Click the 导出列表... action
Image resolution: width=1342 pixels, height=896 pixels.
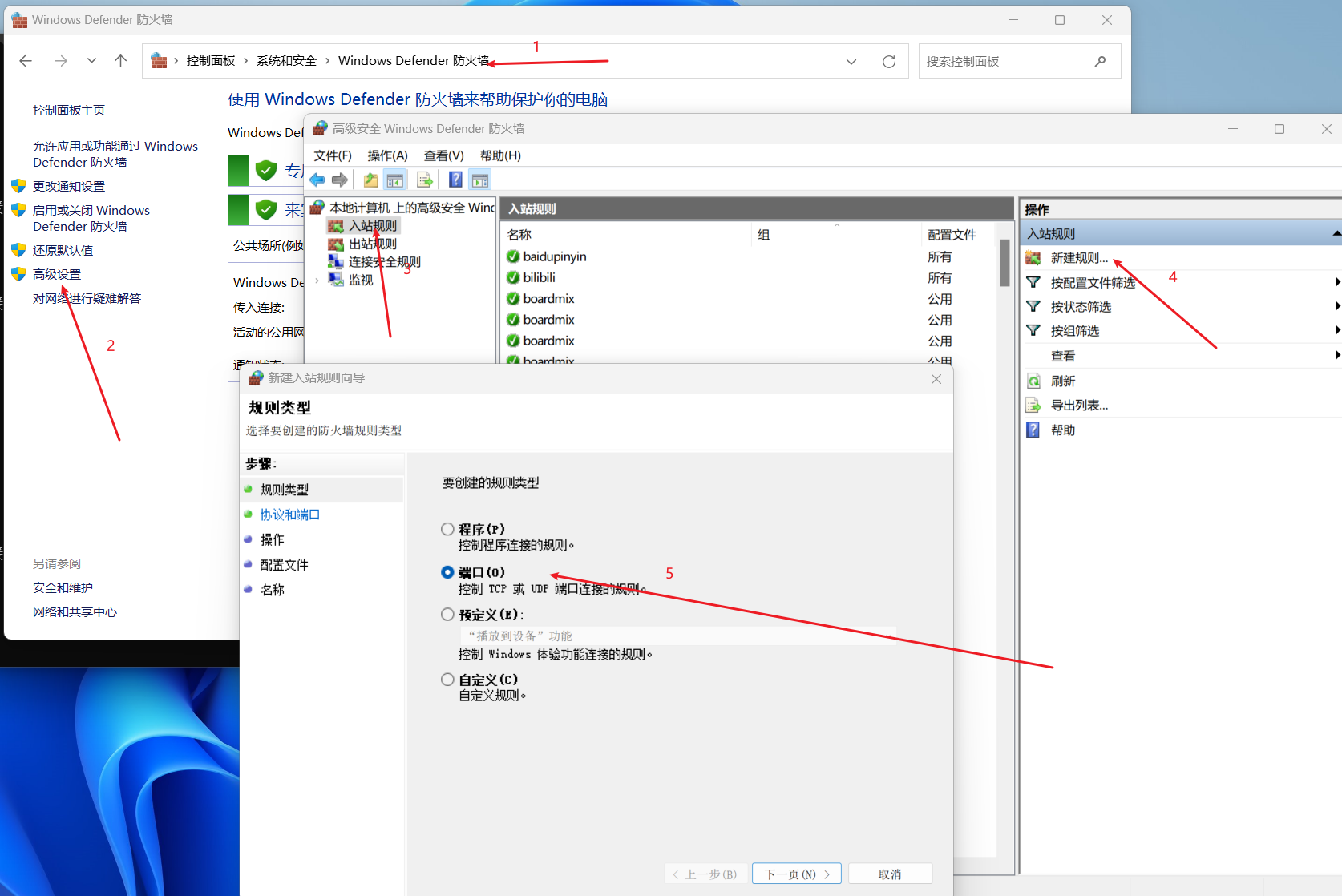1079,406
